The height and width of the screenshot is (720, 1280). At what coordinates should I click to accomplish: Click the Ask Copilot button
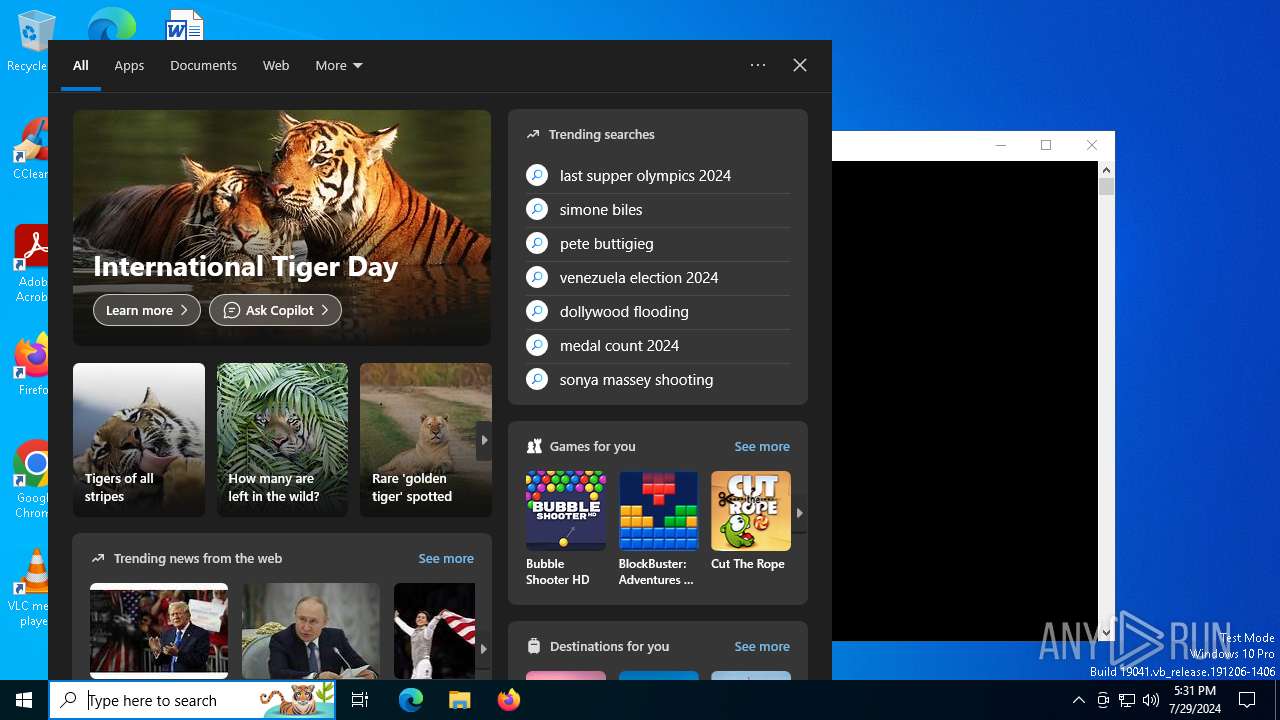pos(275,310)
